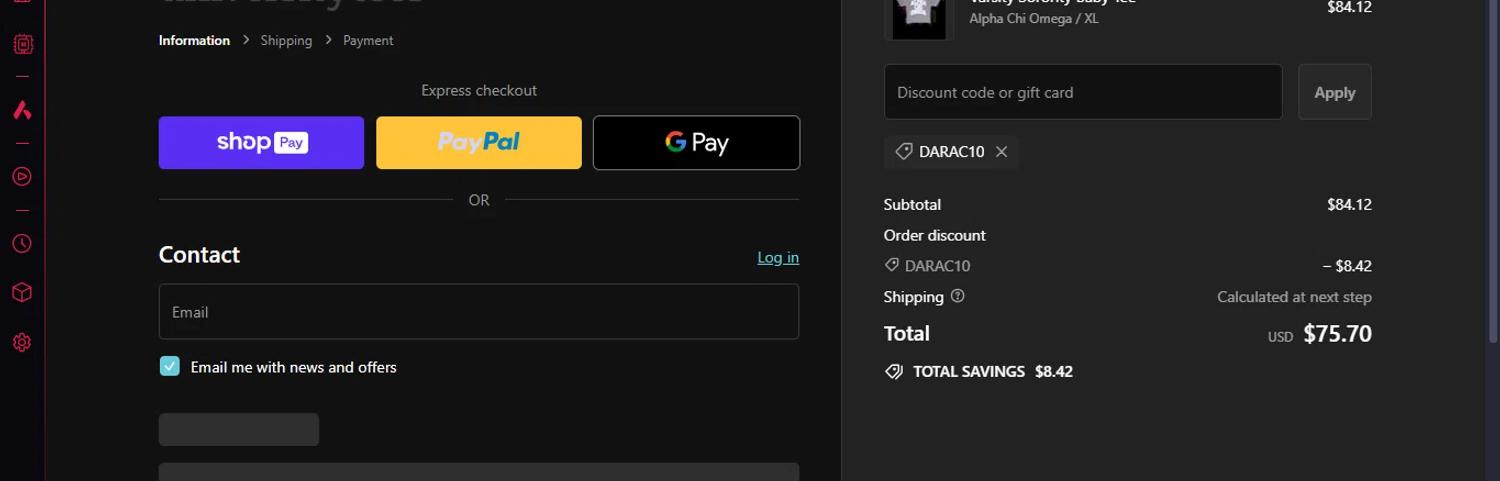Open the player icon in sidebar
1500x481 pixels.
(22, 177)
